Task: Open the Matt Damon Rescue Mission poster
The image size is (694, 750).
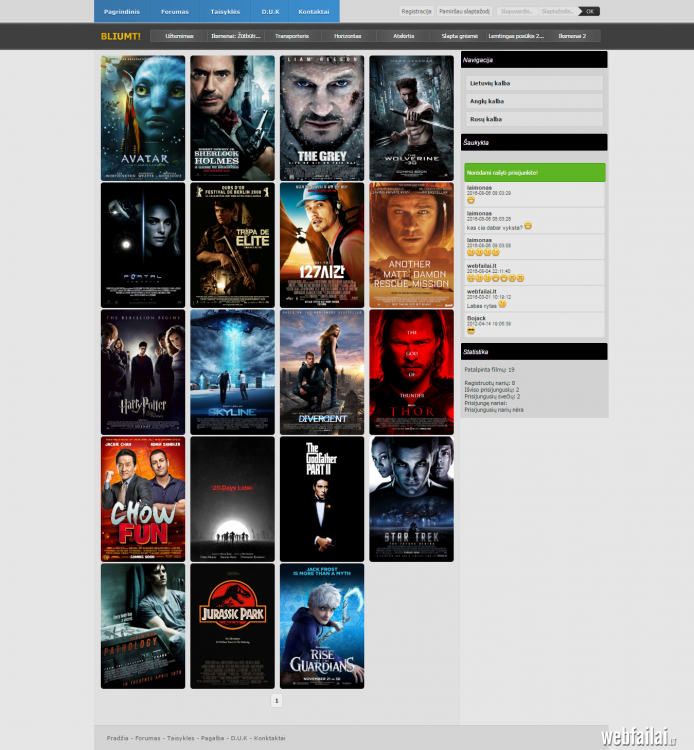Action: click(x=411, y=245)
